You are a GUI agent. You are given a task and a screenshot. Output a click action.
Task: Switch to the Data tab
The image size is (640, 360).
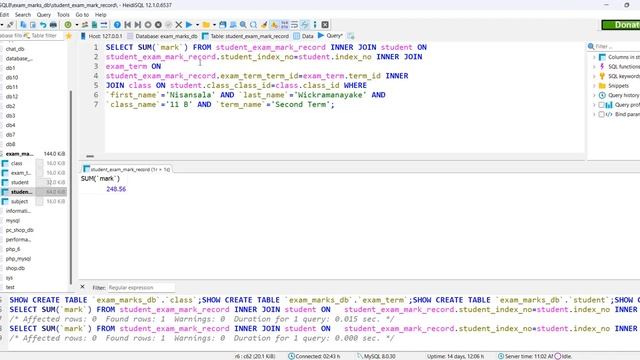click(303, 36)
